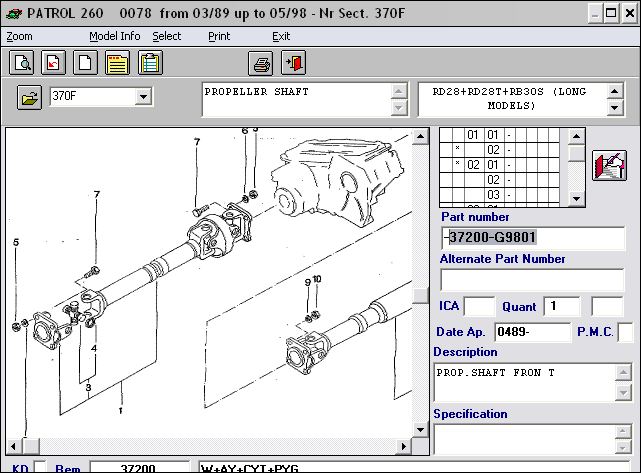641x473 pixels.
Task: Click the Alternate Part Number field
Action: [532, 280]
